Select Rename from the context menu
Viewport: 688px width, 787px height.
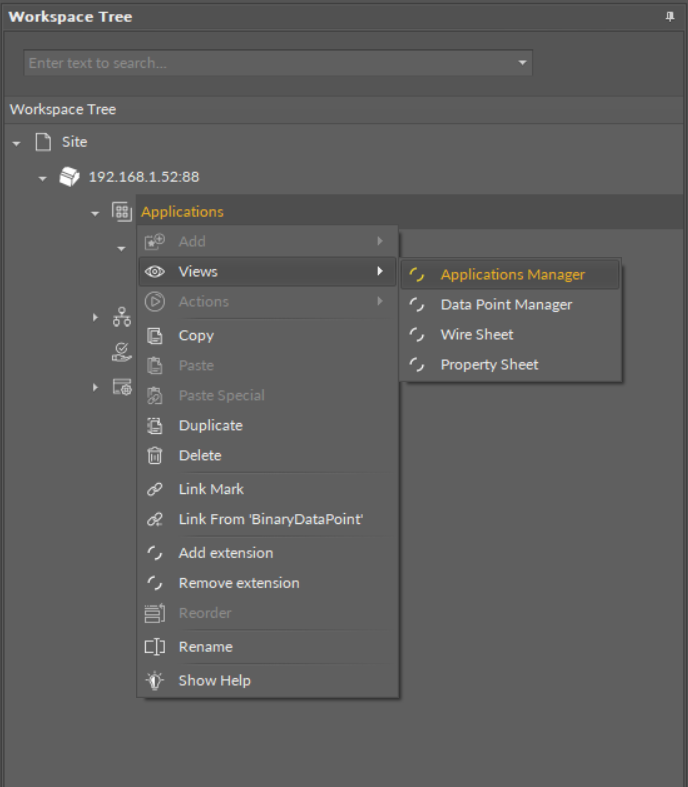coord(205,647)
